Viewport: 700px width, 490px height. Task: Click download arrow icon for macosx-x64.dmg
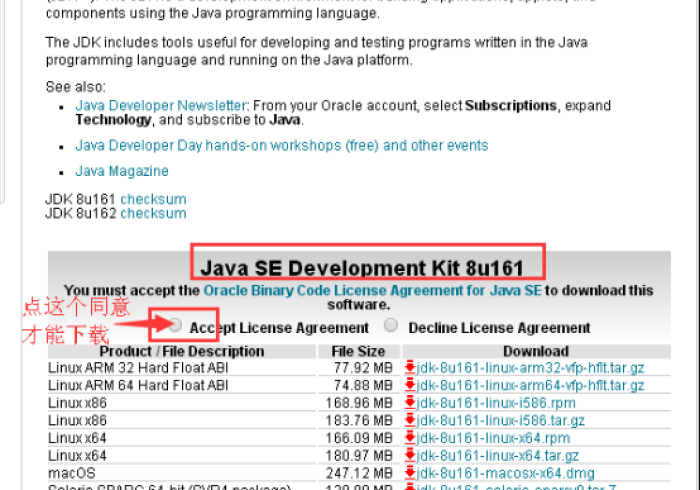click(x=410, y=473)
